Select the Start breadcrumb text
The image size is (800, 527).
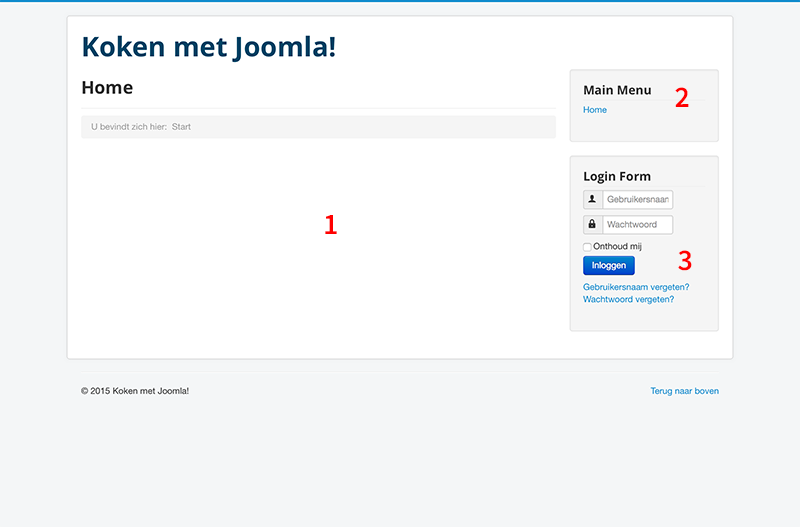tap(181, 127)
